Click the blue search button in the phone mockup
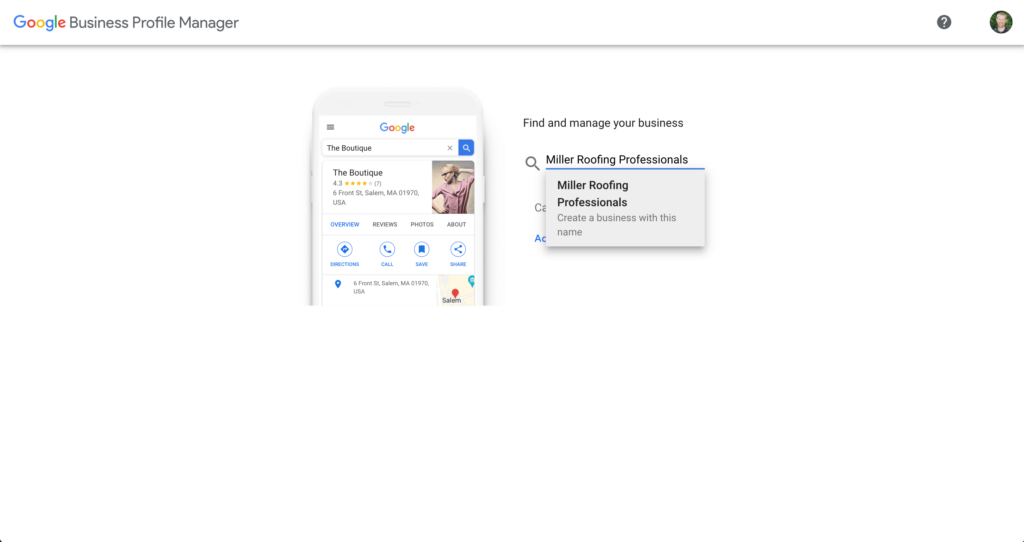The width and height of the screenshot is (1024, 542). [466, 148]
